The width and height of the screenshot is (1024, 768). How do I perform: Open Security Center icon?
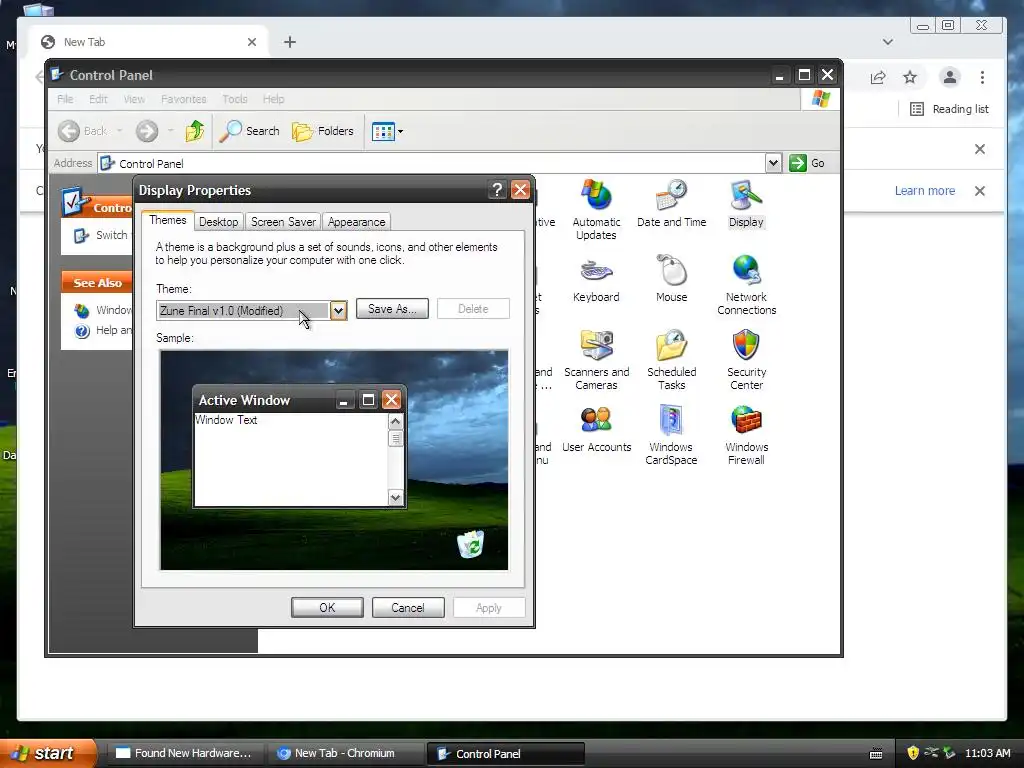click(746, 360)
